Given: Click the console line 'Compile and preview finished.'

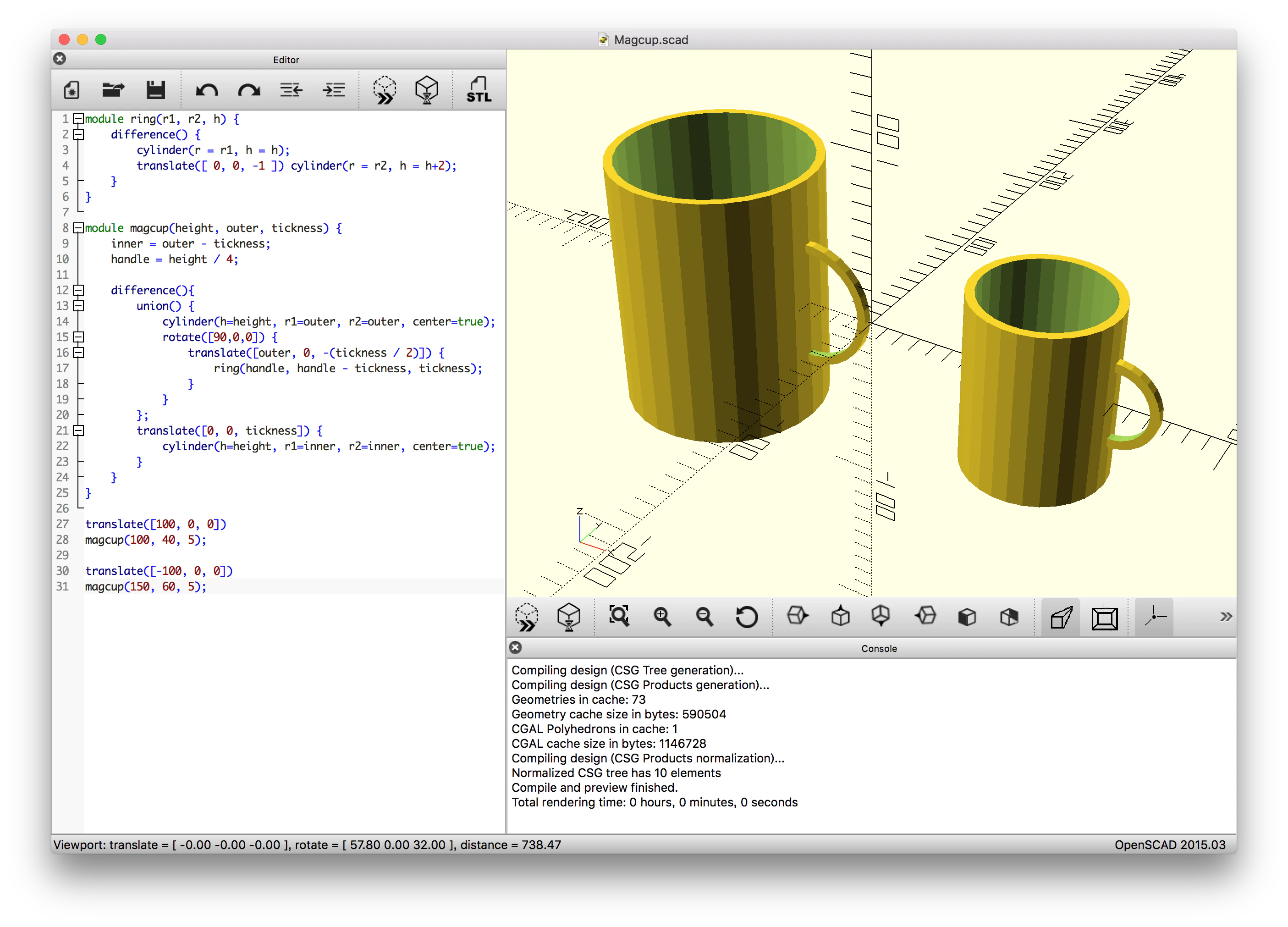Looking at the screenshot, I should 594,788.
